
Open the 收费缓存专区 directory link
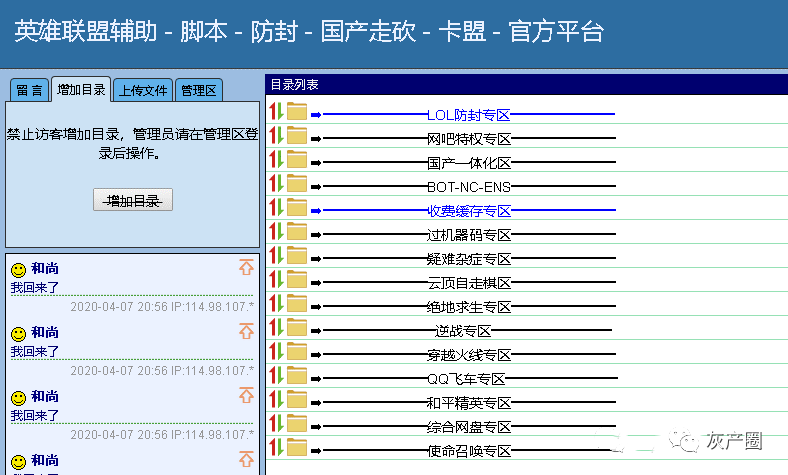[468, 211]
